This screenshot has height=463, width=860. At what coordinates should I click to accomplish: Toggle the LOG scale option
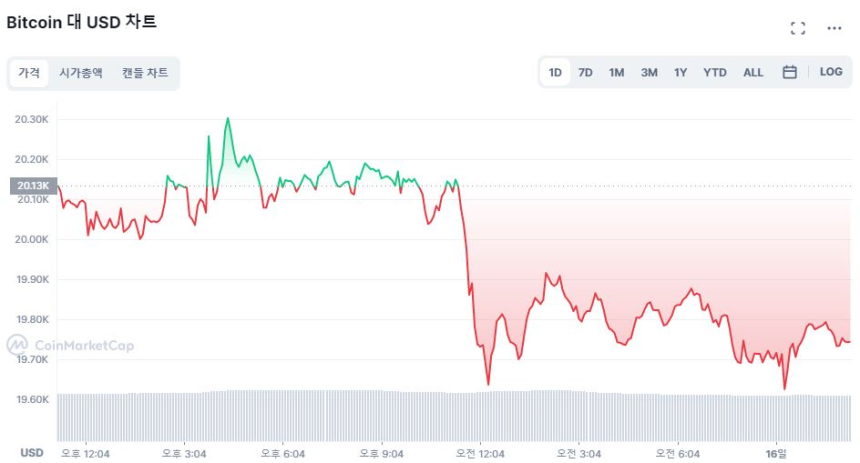click(831, 72)
